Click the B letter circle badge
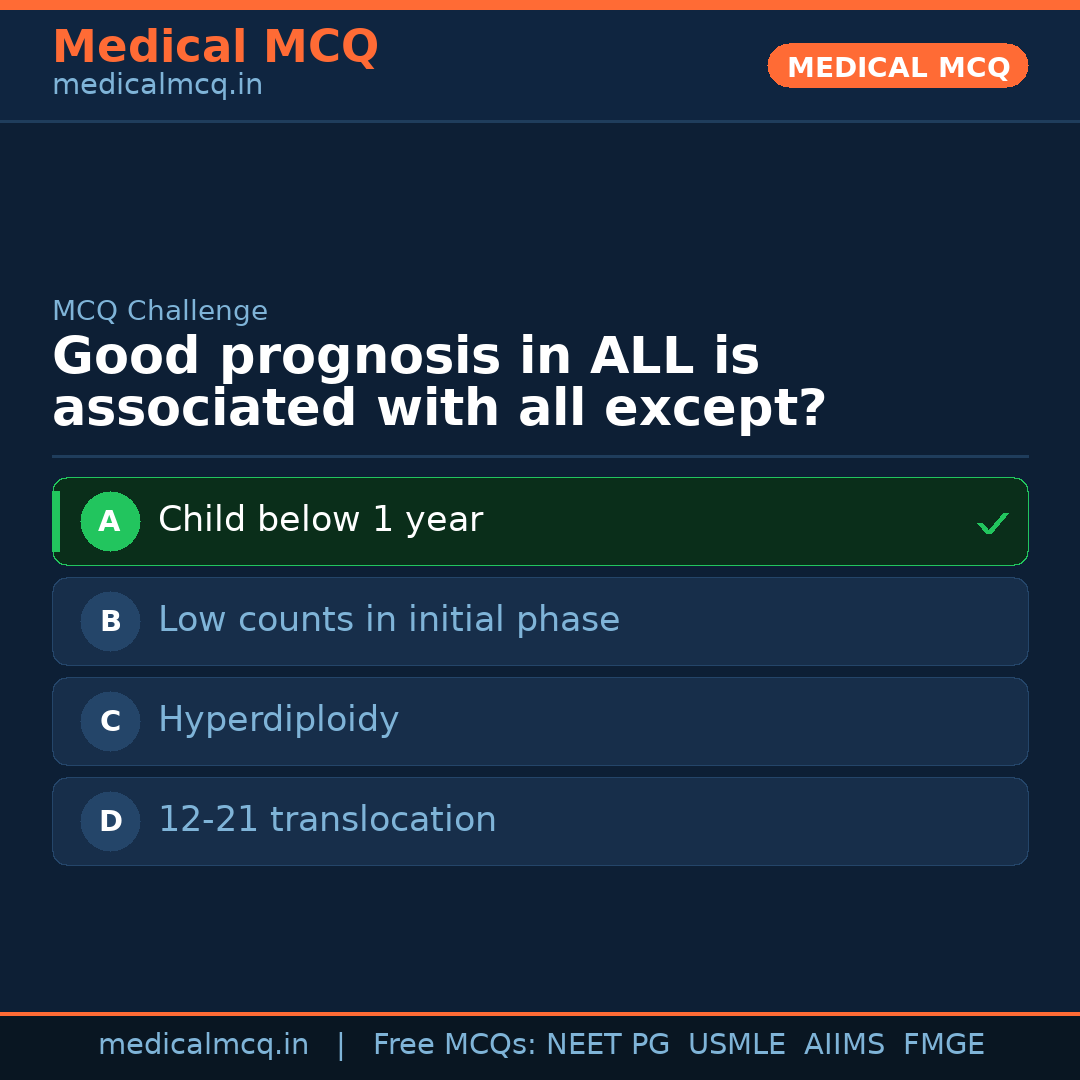1080x1080 pixels. (110, 621)
